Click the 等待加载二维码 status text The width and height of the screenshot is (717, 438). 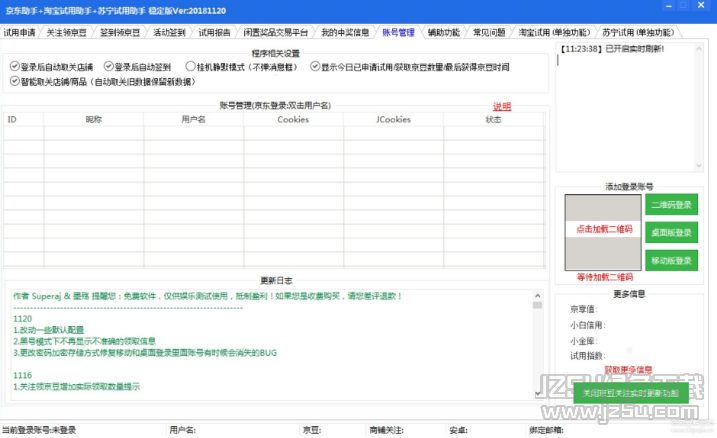tap(605, 277)
